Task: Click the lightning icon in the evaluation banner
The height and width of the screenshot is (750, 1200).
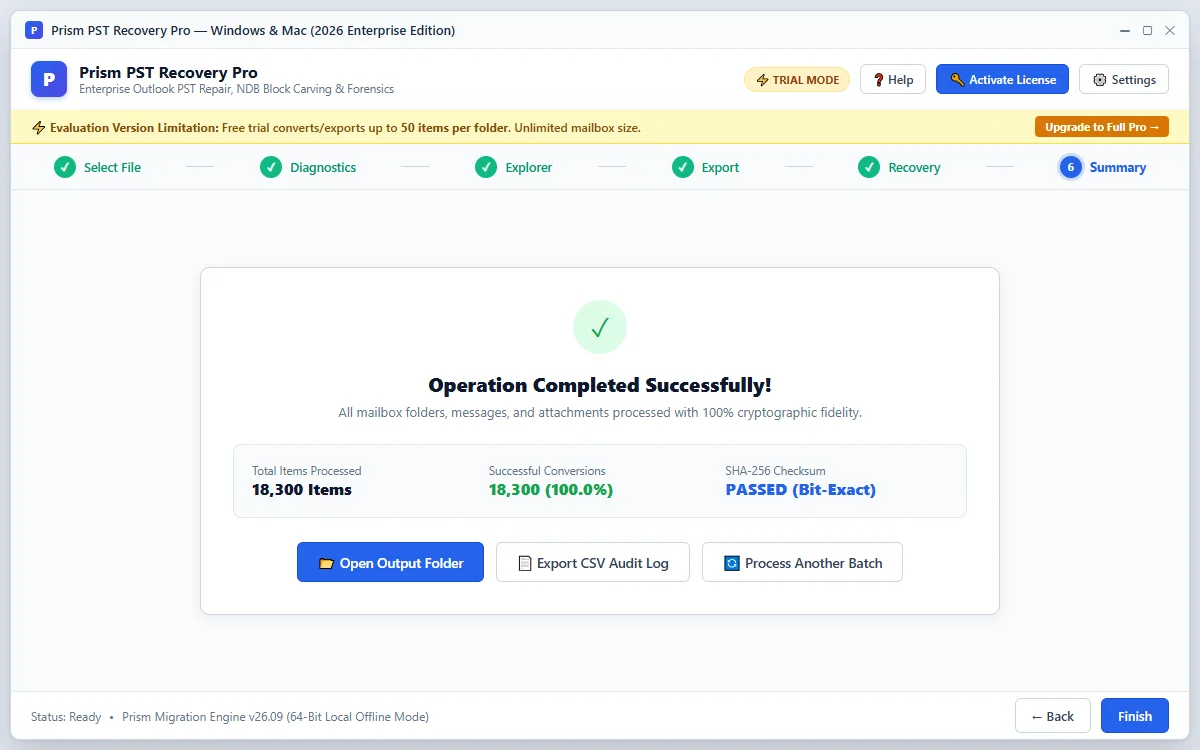Action: [39, 128]
